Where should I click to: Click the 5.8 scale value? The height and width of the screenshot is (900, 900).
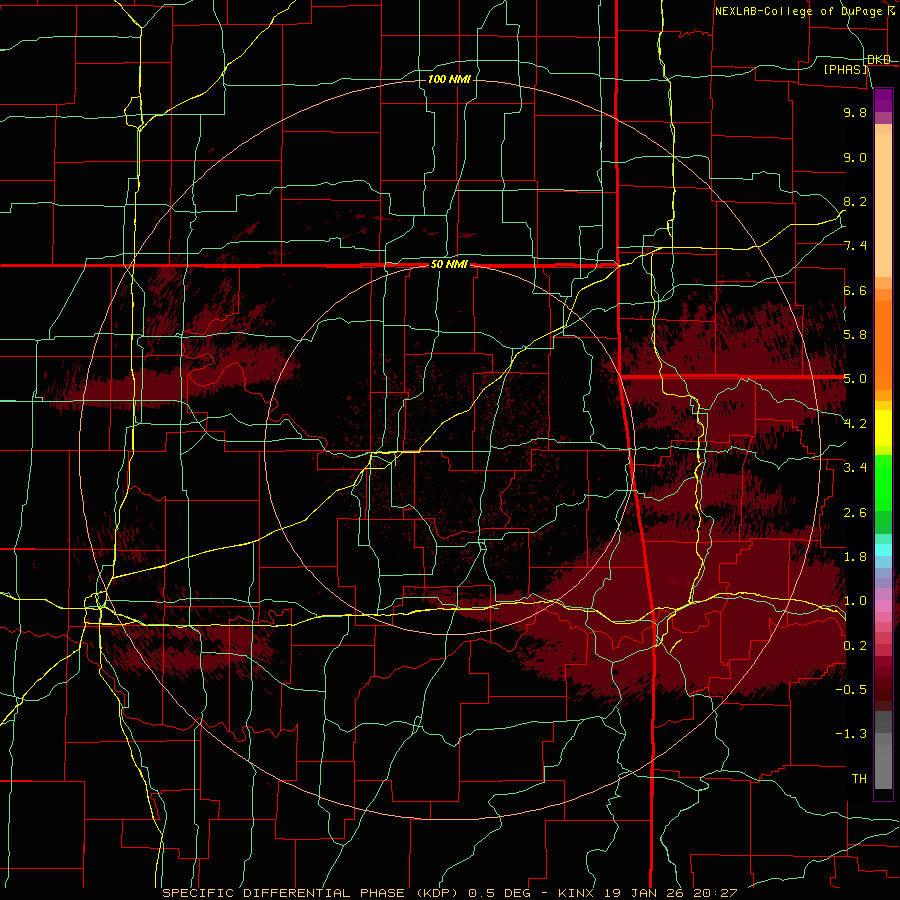point(855,335)
